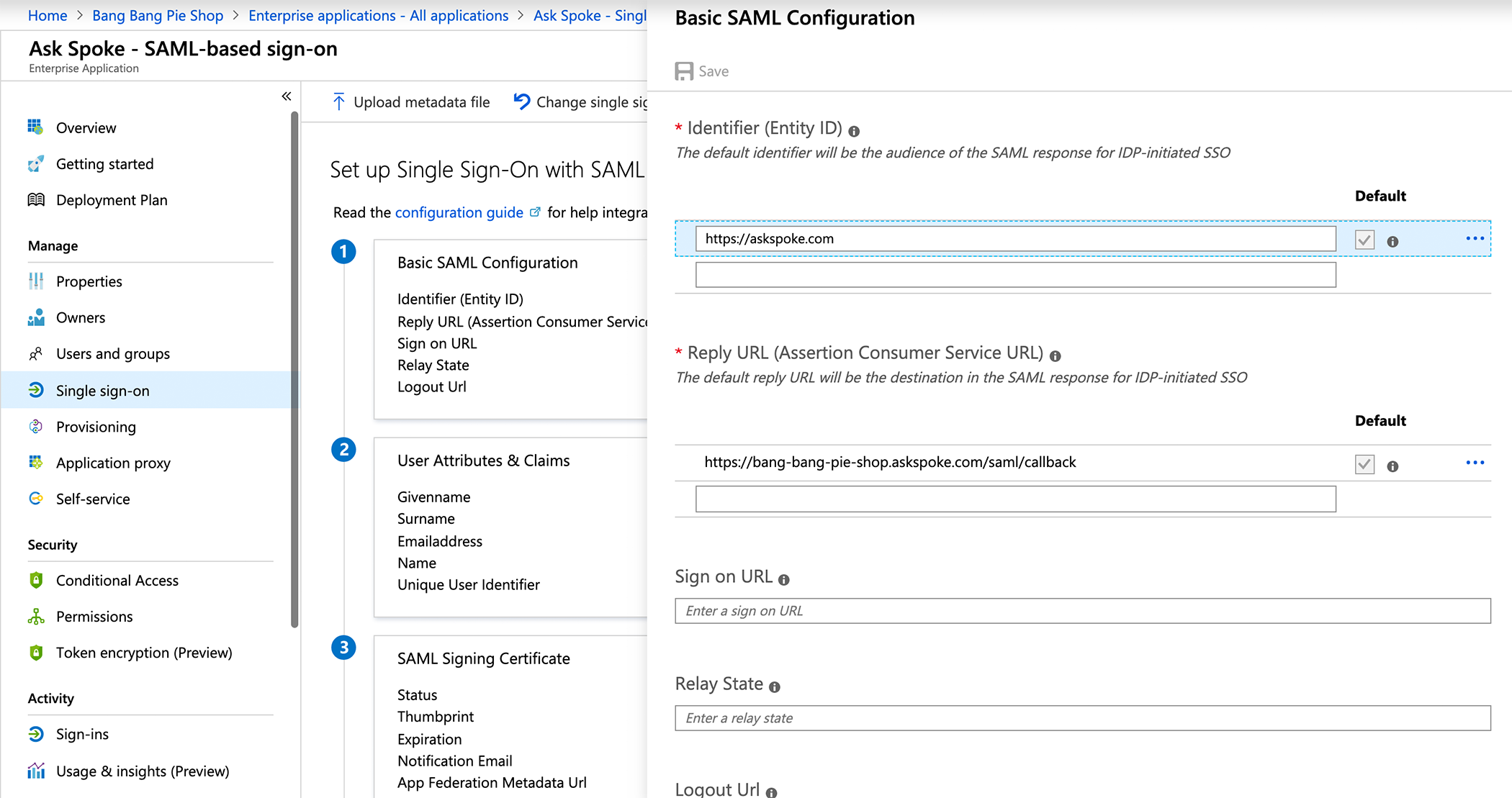
Task: Click the Deployment Plan book icon
Action: pyautogui.click(x=35, y=200)
